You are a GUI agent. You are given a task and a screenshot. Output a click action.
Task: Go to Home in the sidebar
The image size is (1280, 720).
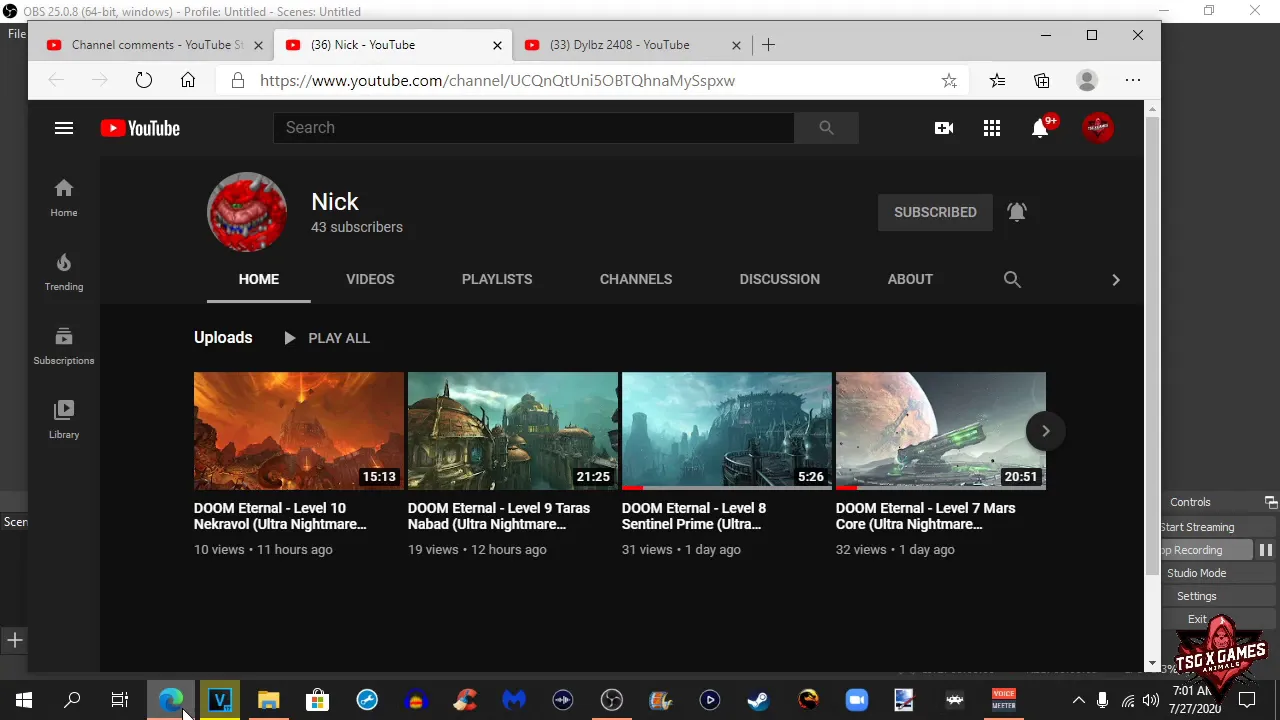pos(64,198)
